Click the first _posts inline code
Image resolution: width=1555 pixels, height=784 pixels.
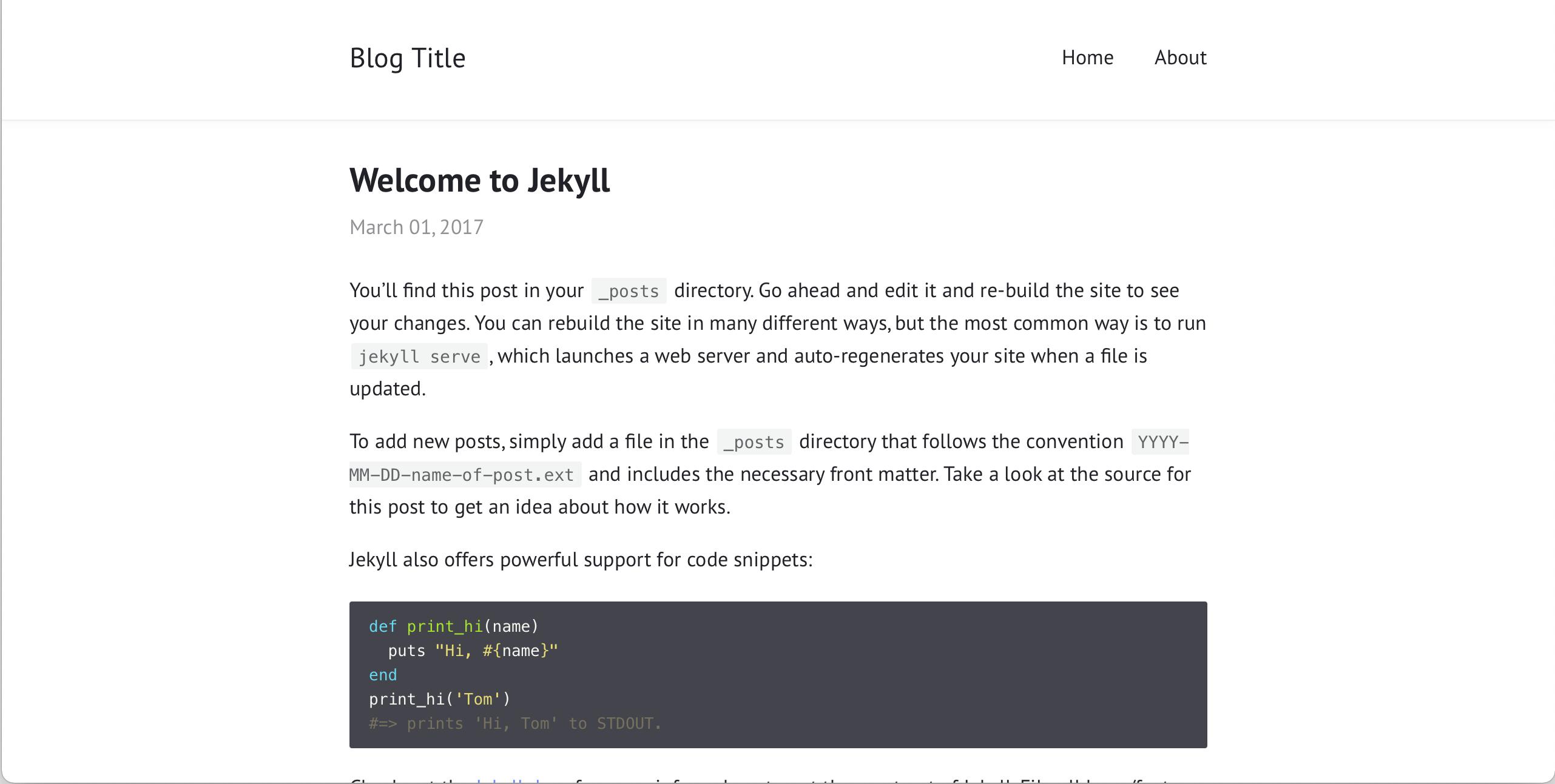(629, 291)
